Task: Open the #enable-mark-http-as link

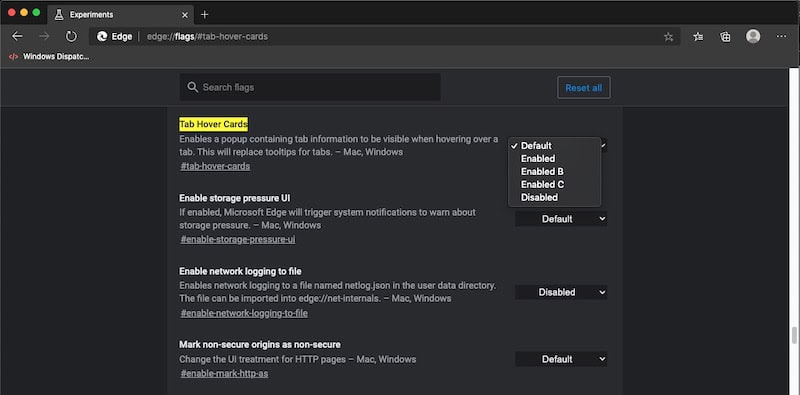Action: (x=224, y=374)
